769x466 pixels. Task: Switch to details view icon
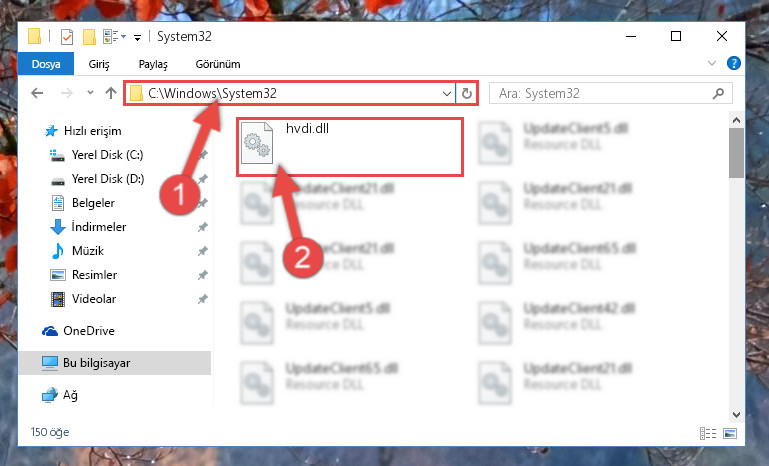pyautogui.click(x=708, y=433)
